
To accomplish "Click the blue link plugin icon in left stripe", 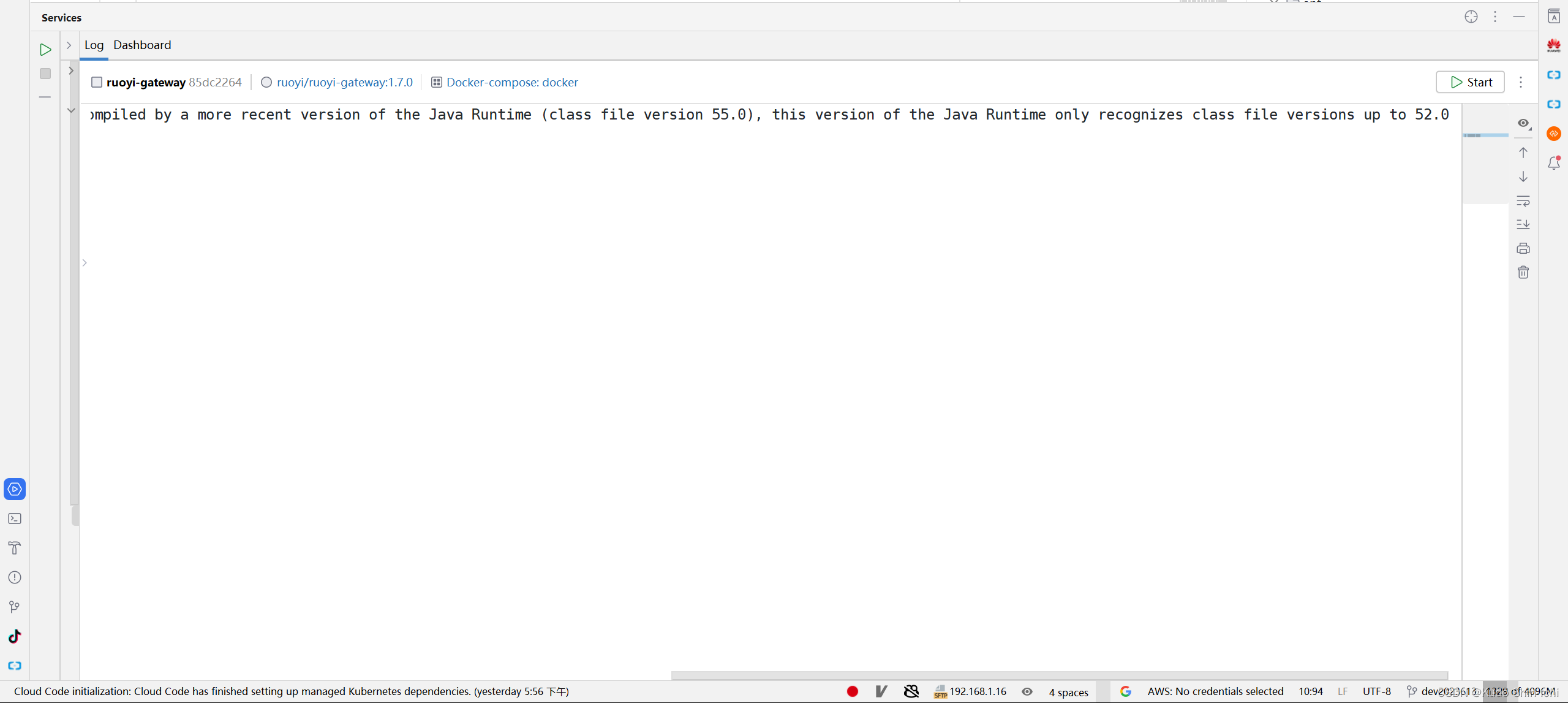I will [15, 666].
